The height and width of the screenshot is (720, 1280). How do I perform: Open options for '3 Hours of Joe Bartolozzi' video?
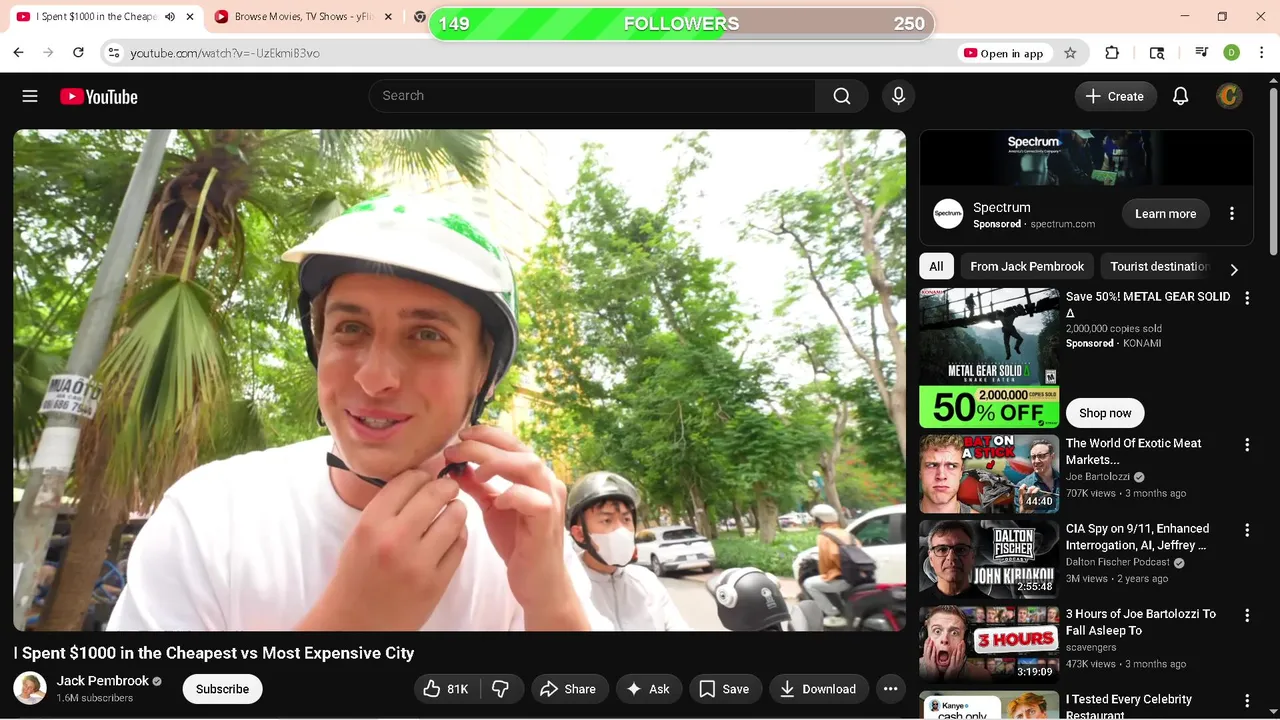tap(1247, 616)
